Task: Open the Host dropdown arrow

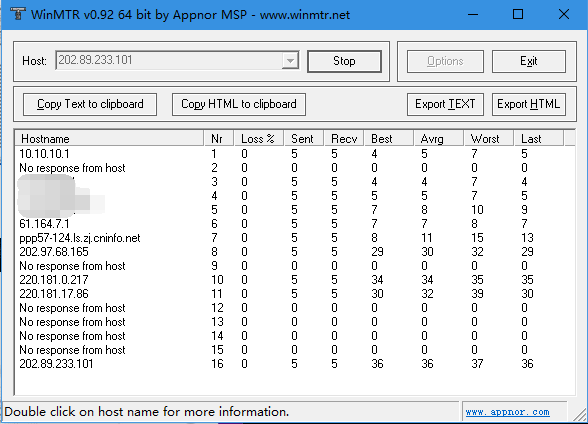Action: (290, 60)
